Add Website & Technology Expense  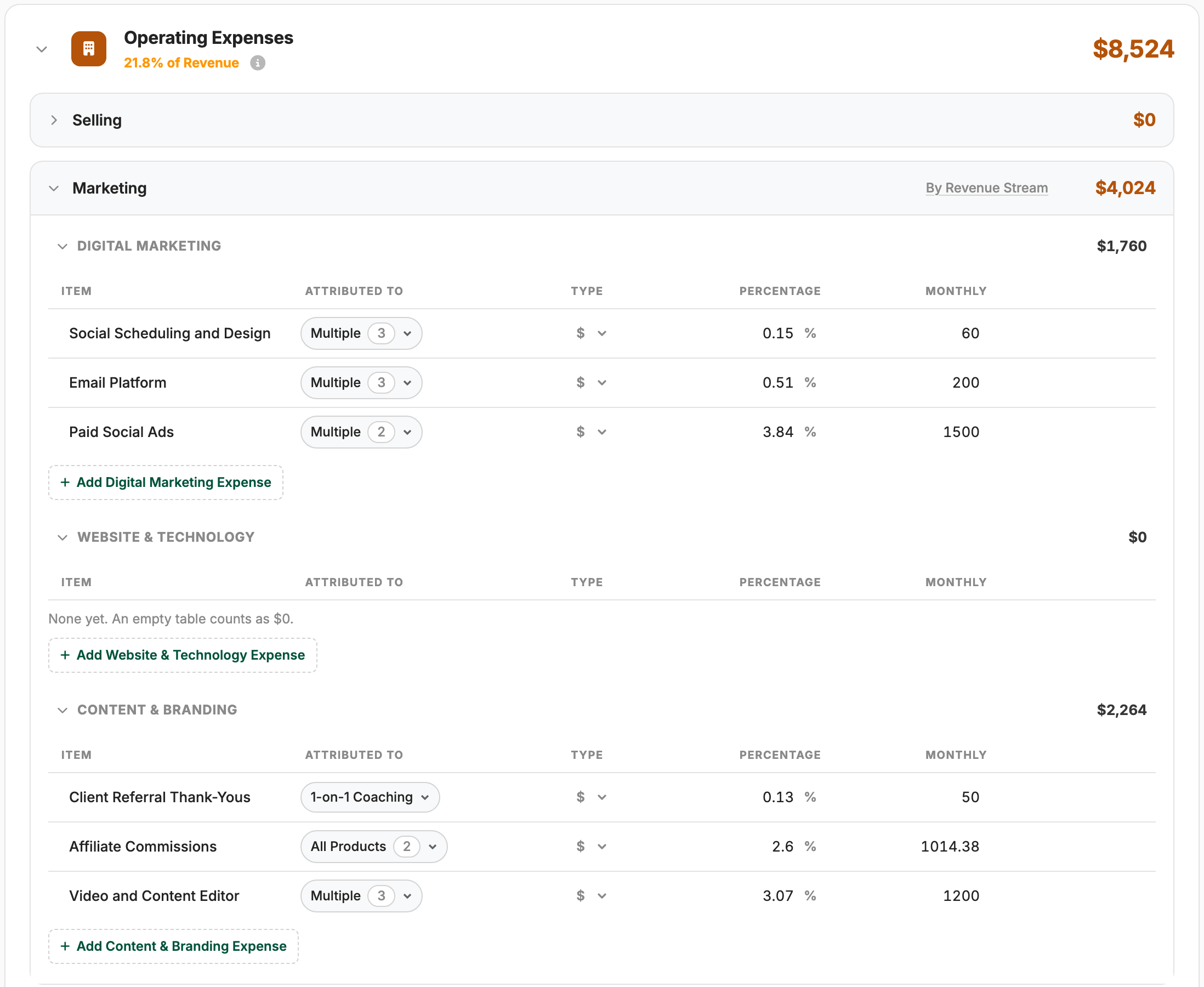[183, 656]
